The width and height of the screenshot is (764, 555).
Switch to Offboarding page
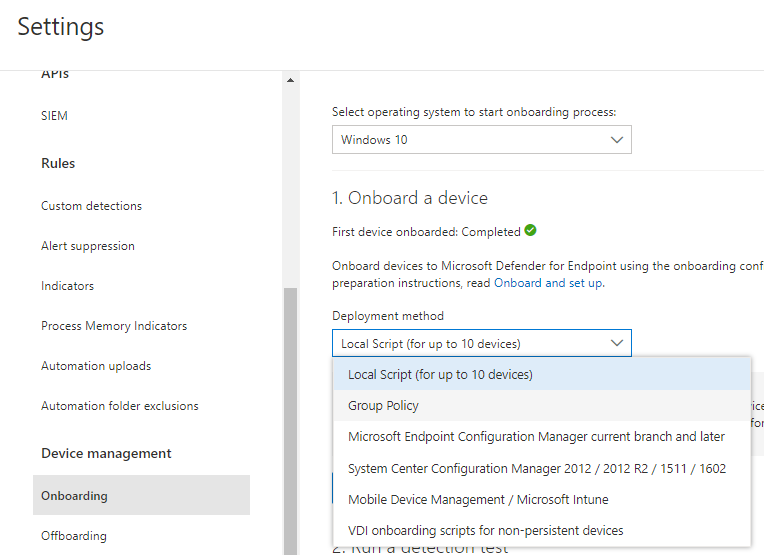coord(74,536)
